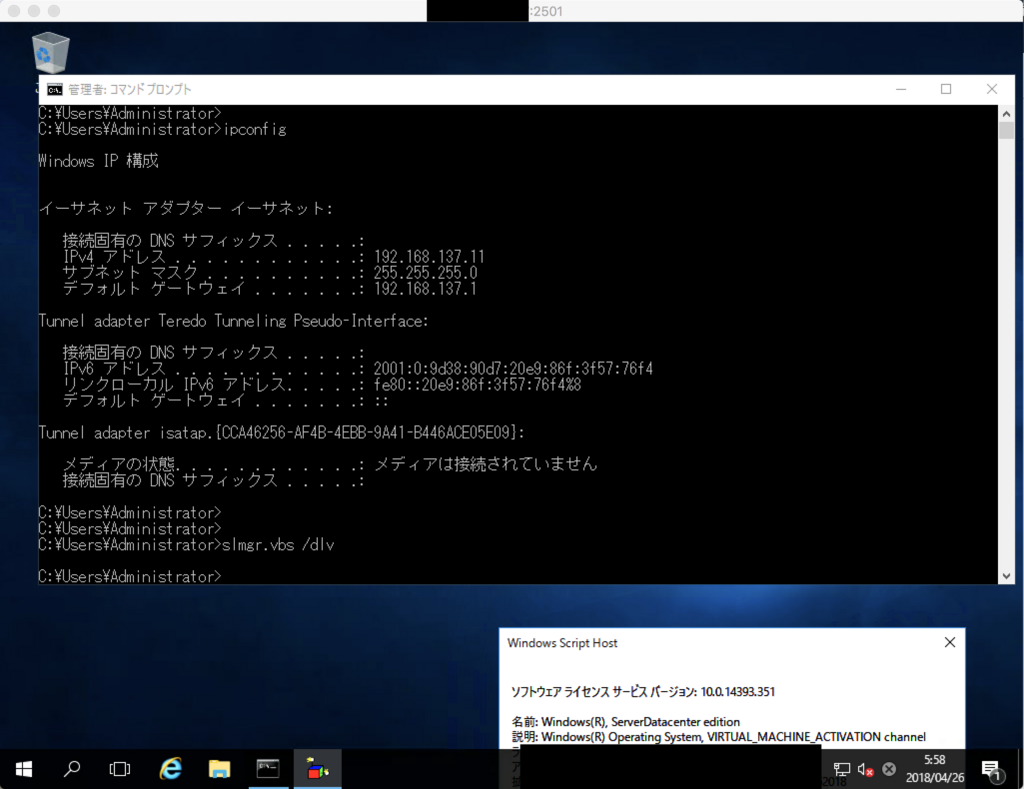Click the muted volume tray icon
Image resolution: width=1024 pixels, height=789 pixels.
point(865,769)
